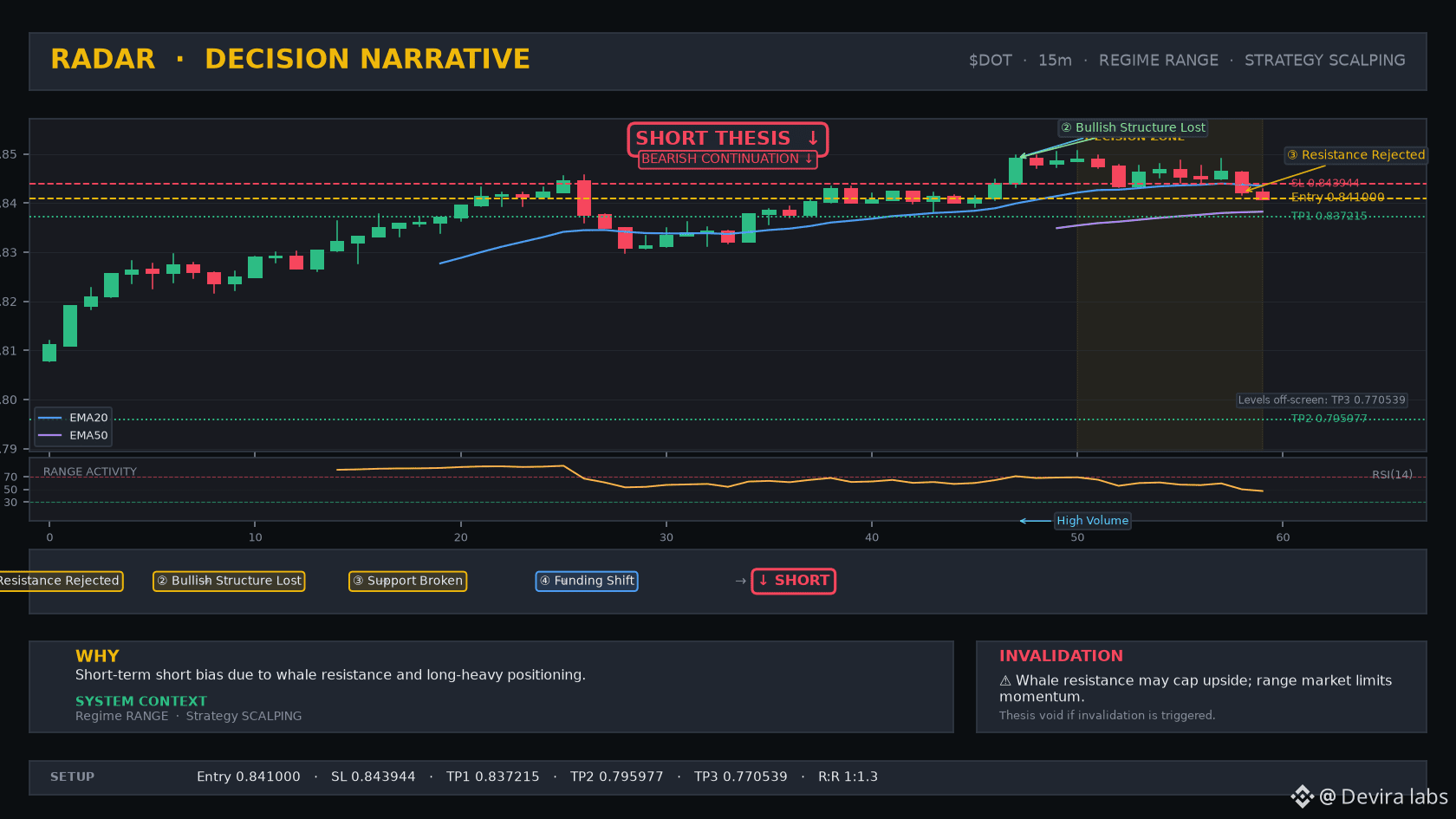Click the TP2 0.795977 chart level label
The width and height of the screenshot is (1456, 819).
[x=1329, y=419]
